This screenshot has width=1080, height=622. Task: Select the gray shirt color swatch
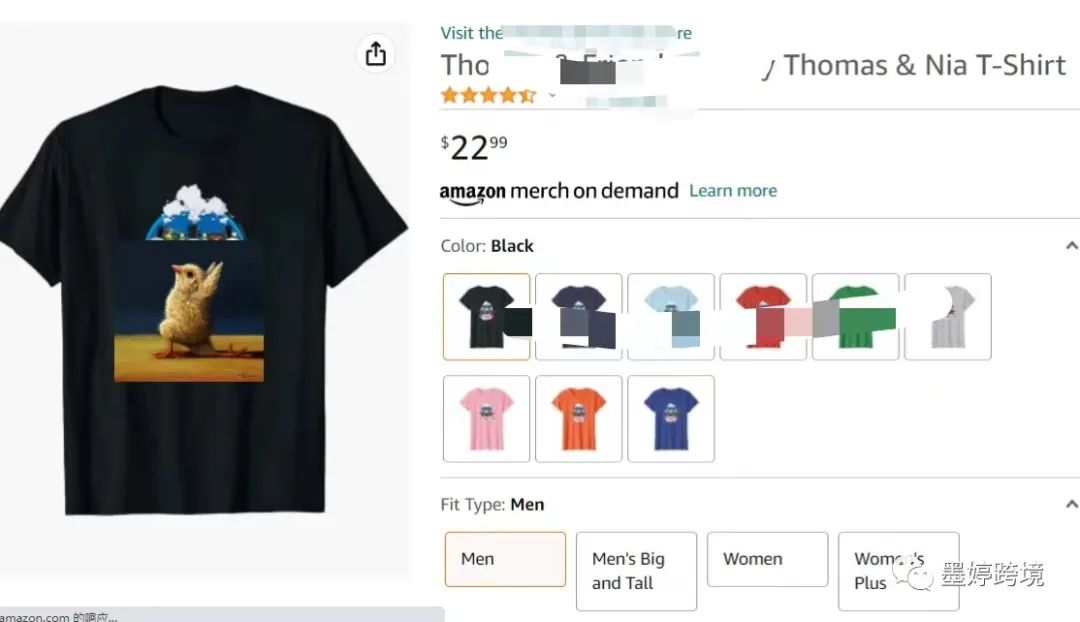click(948, 316)
